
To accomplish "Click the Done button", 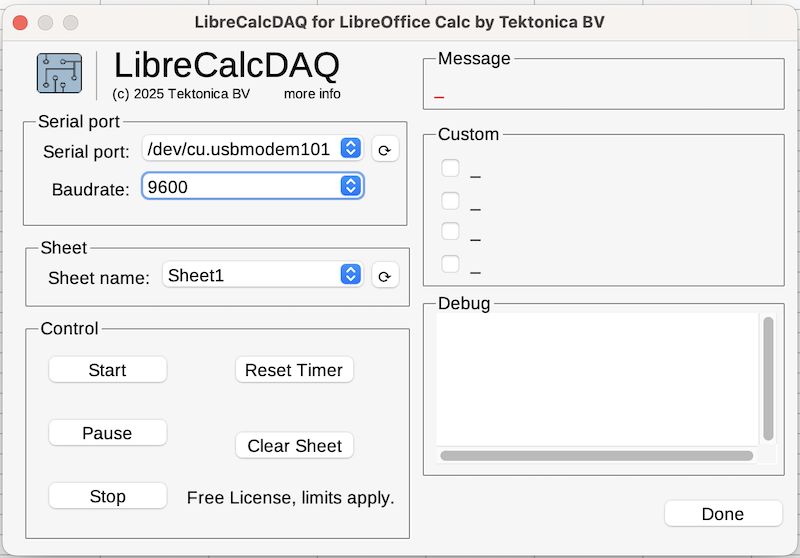I will pos(723,514).
